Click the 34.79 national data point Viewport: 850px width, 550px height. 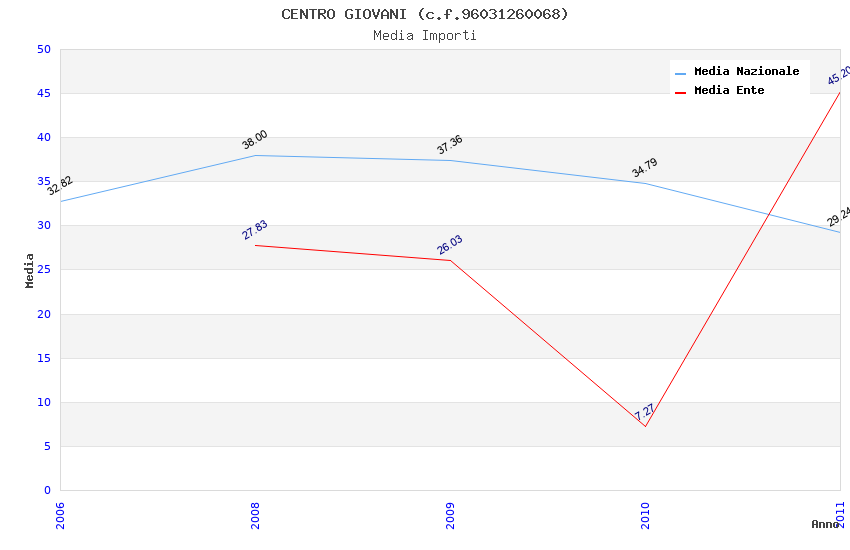[645, 183]
